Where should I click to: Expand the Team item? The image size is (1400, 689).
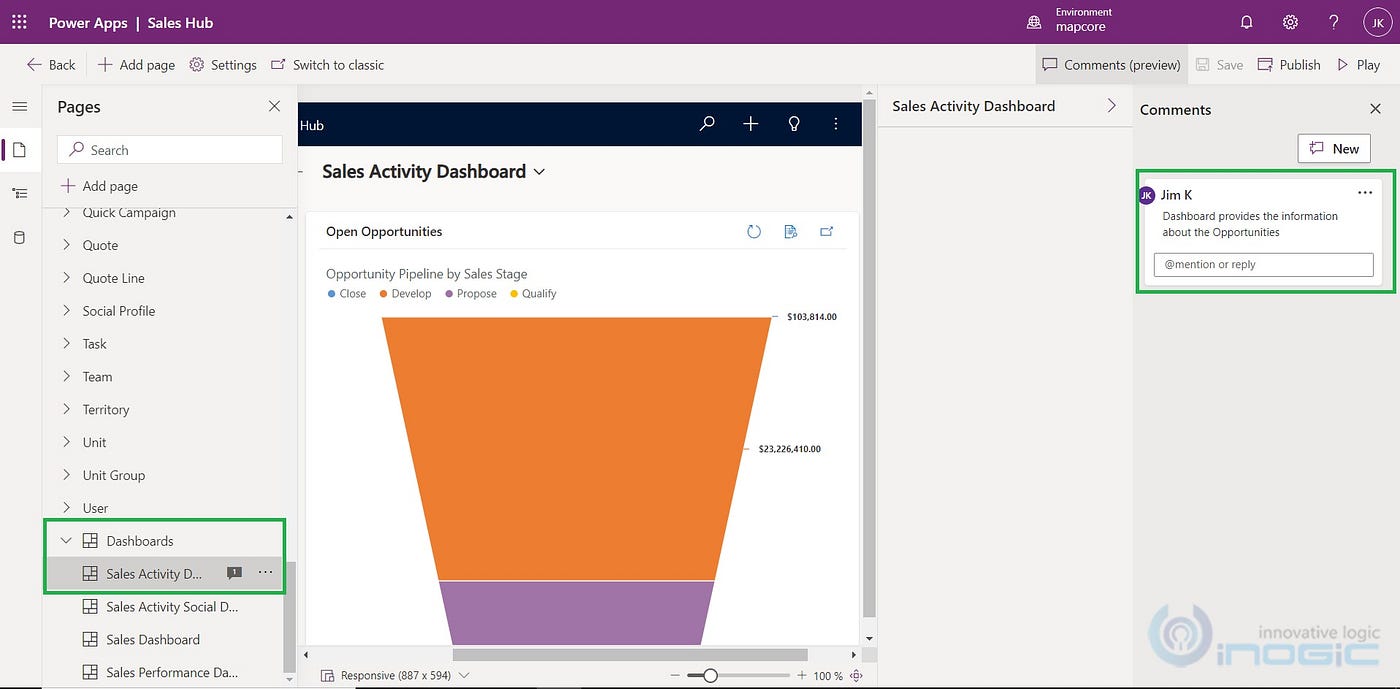pos(67,377)
